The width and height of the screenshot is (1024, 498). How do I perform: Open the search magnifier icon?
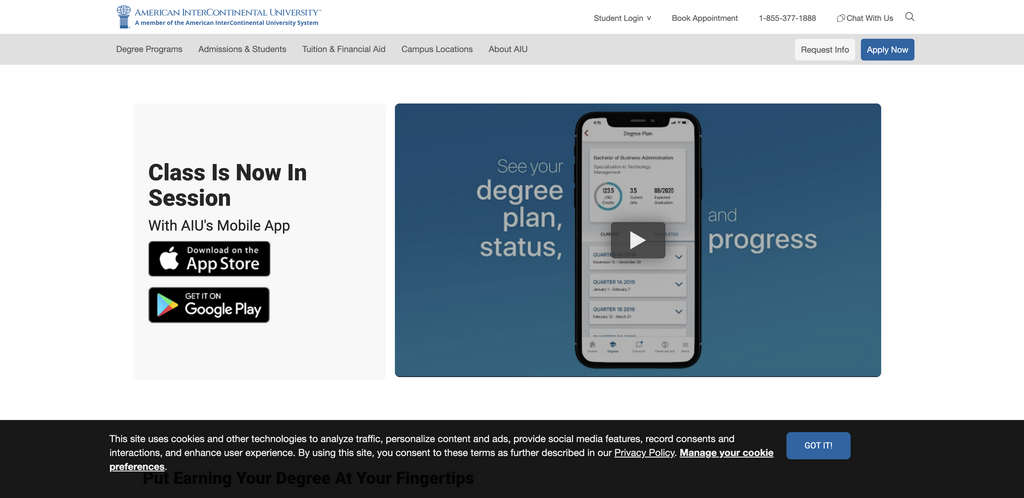click(x=910, y=17)
